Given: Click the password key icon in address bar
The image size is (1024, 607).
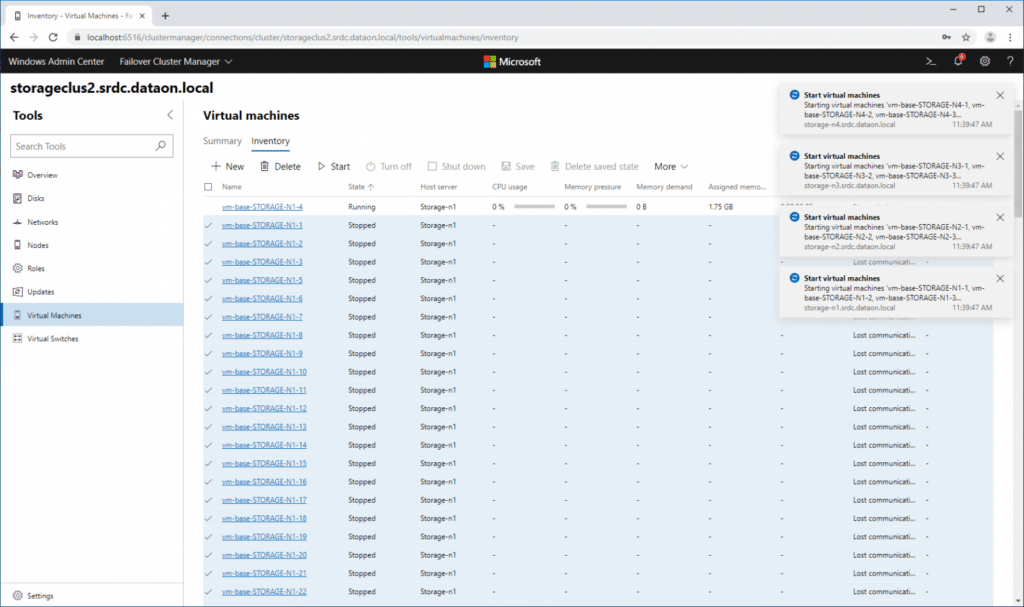Looking at the screenshot, I should click(x=946, y=37).
